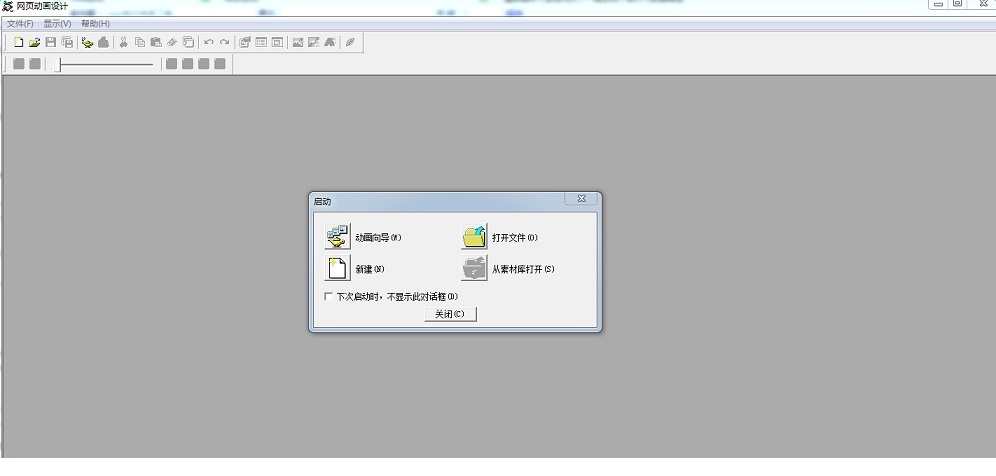
Task: Open the 帮助(H) menu
Action: tap(95, 24)
